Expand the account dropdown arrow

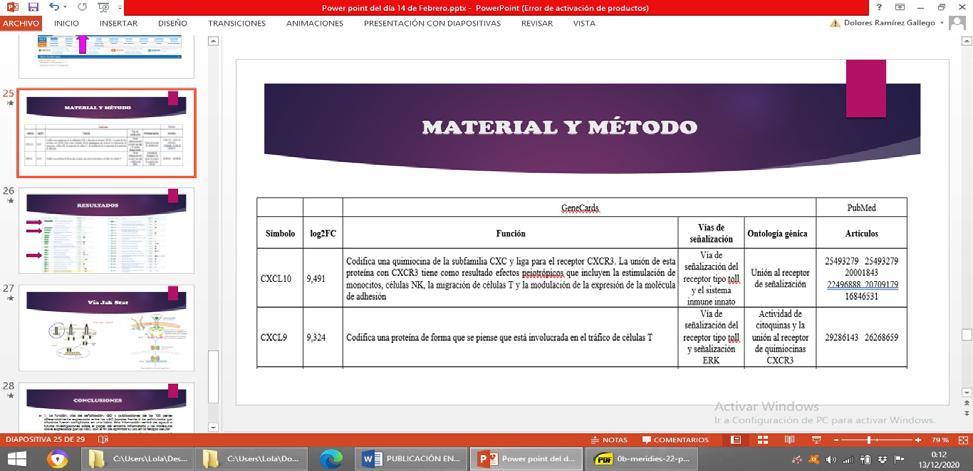(942, 23)
